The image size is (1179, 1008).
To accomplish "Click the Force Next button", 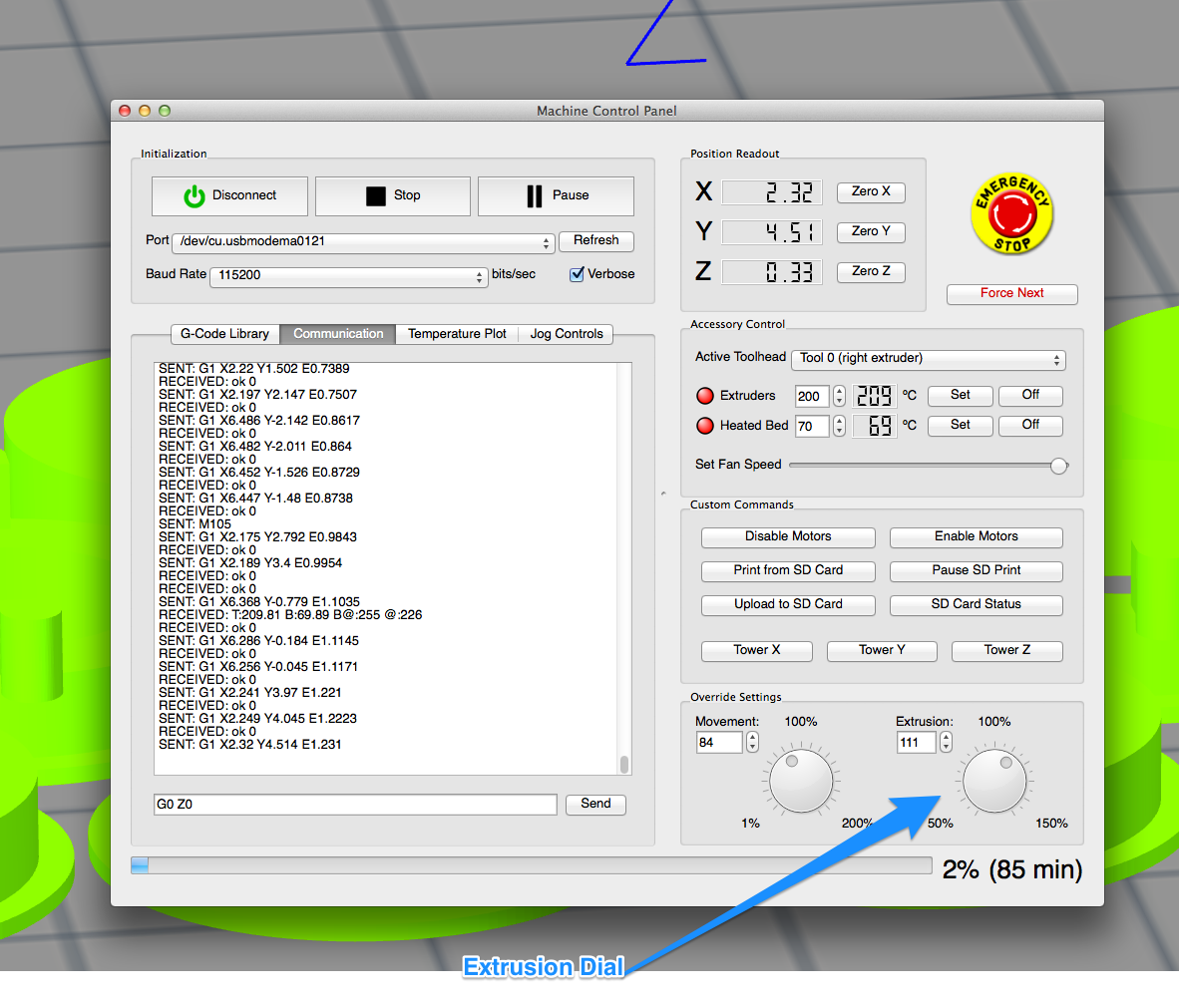I will point(1011,293).
